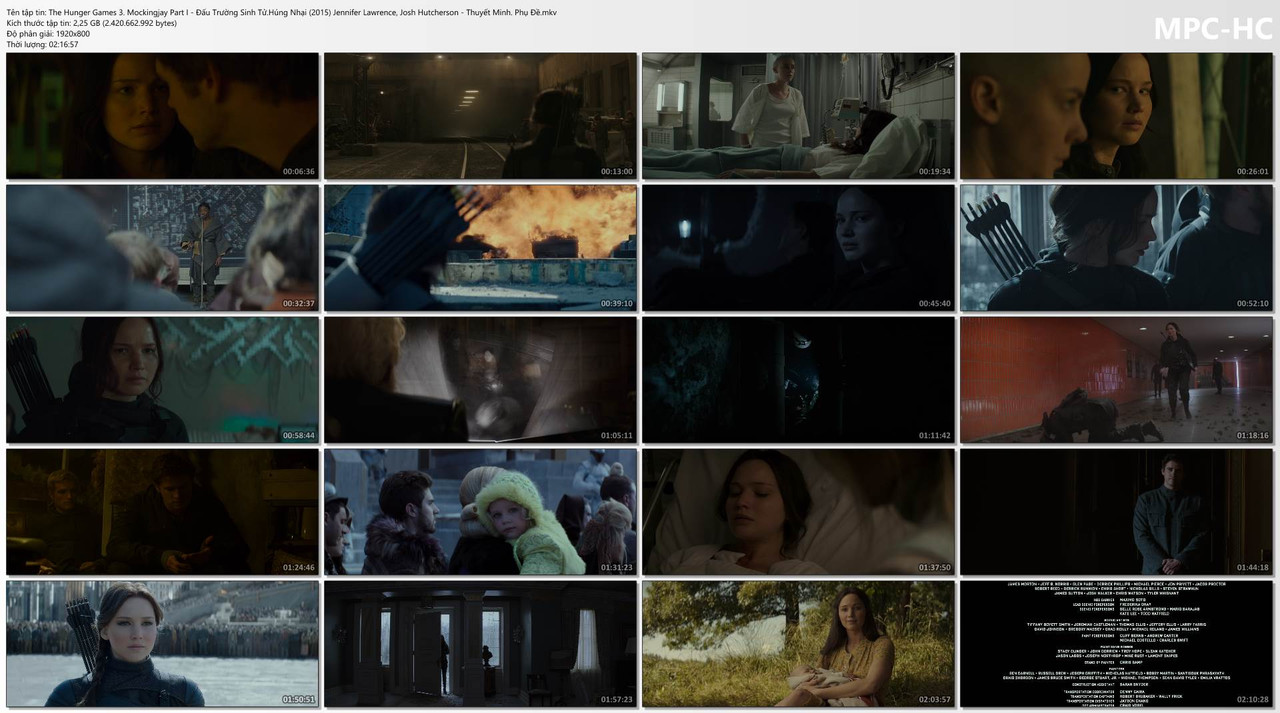Click the timestamp label 01:18:16
The height and width of the screenshot is (713, 1280).
click(x=1252, y=436)
